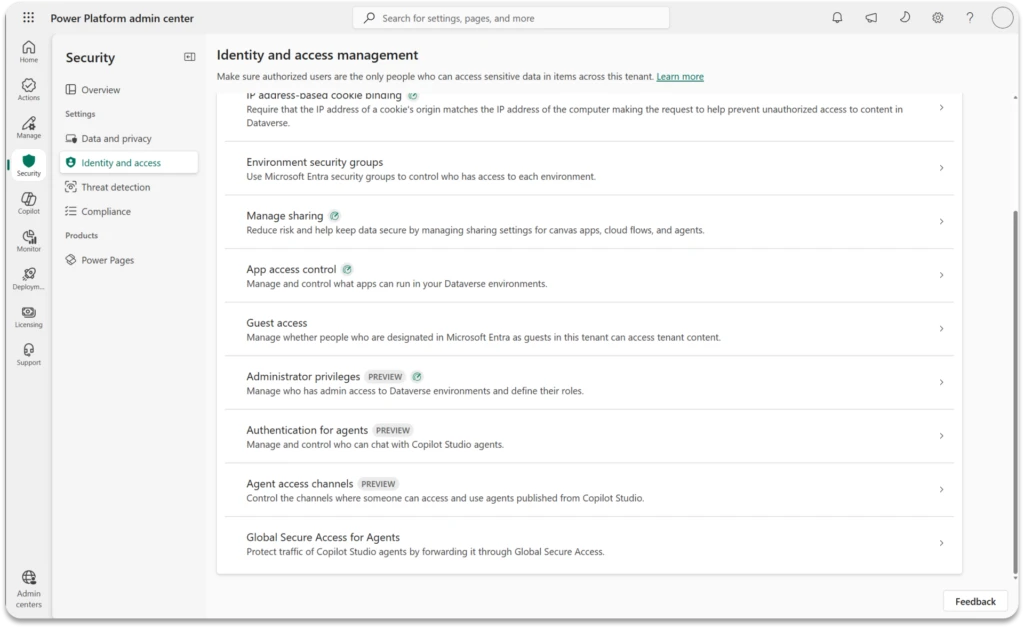Select the Security shield in left rail

pos(28,165)
